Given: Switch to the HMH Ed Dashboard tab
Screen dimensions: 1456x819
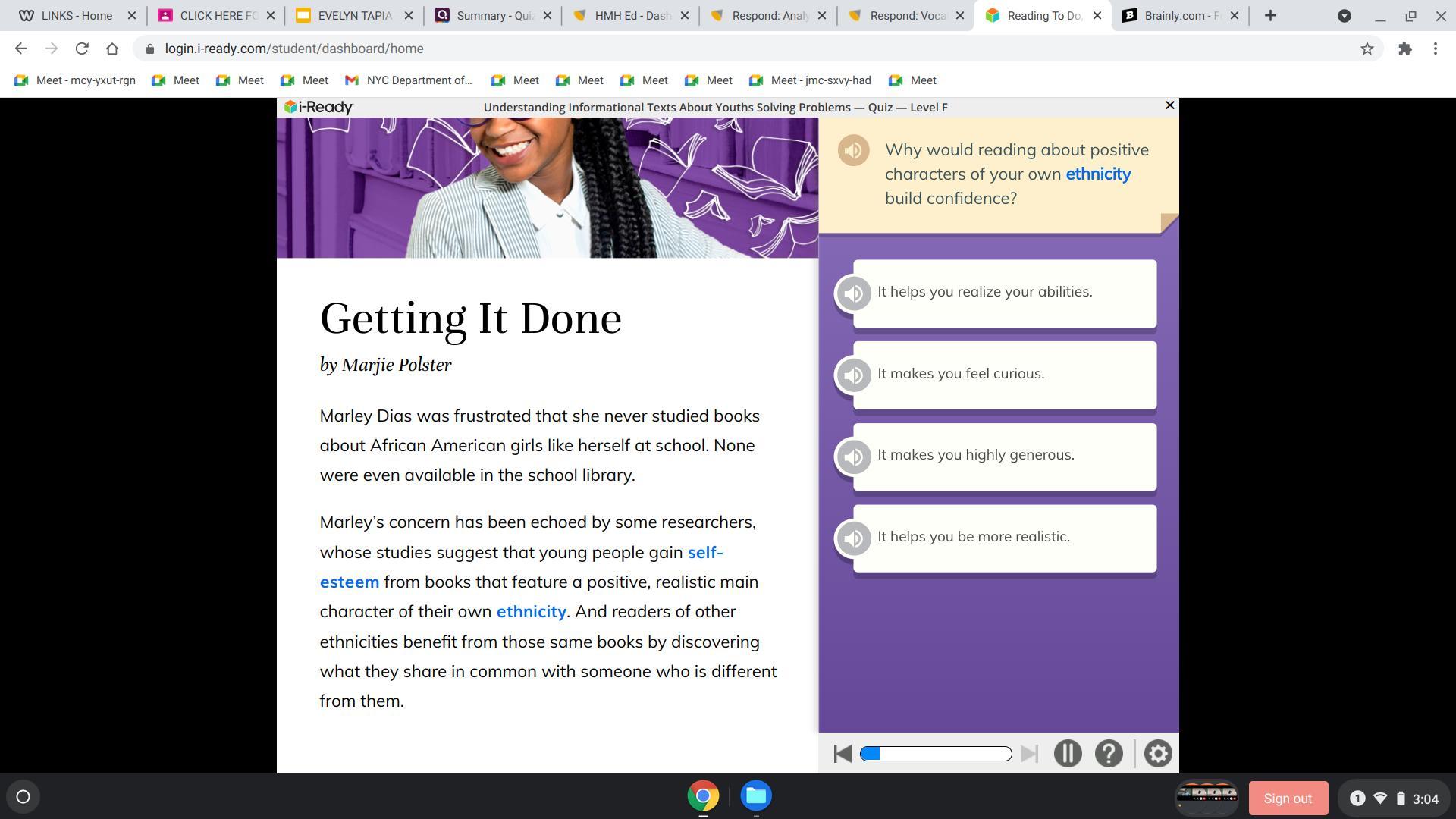Looking at the screenshot, I should (x=631, y=15).
